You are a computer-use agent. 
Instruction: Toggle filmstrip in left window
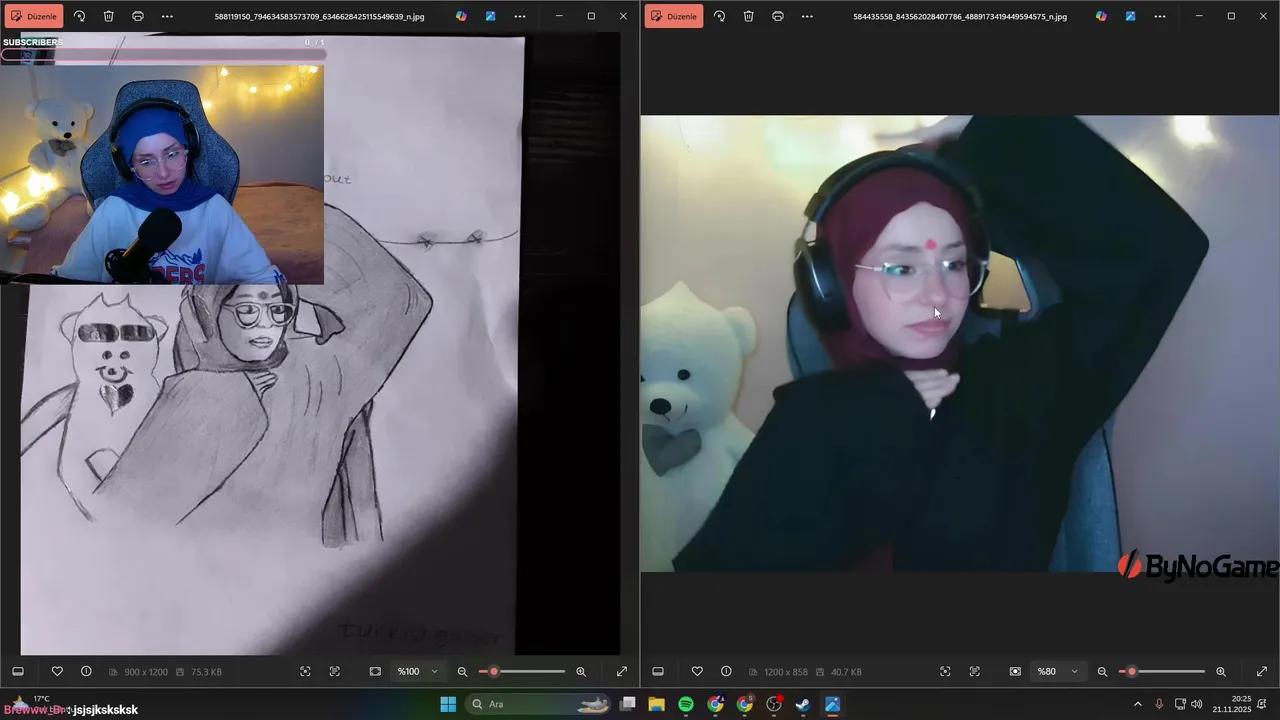pos(18,671)
